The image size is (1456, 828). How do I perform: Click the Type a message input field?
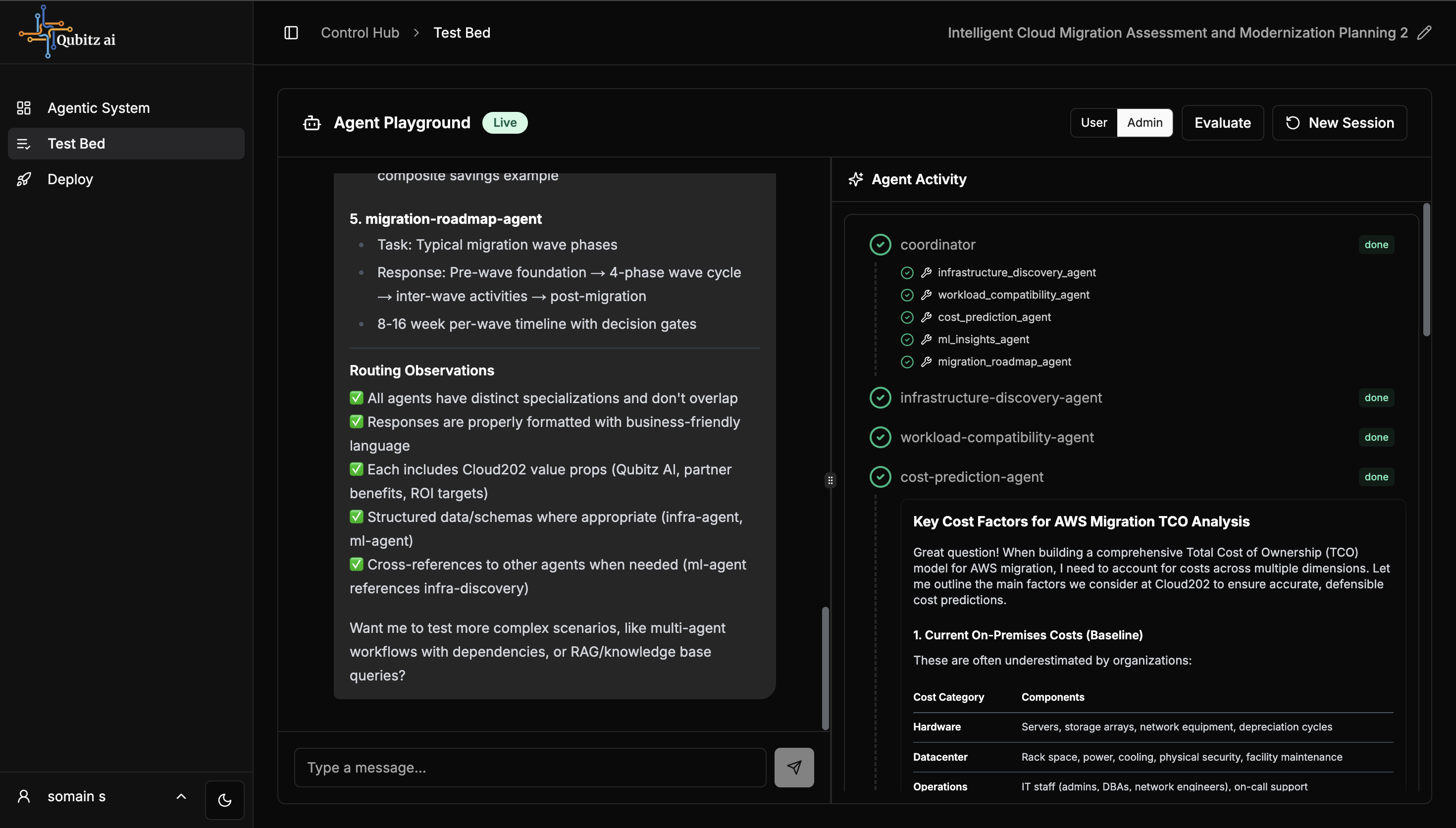(x=530, y=767)
